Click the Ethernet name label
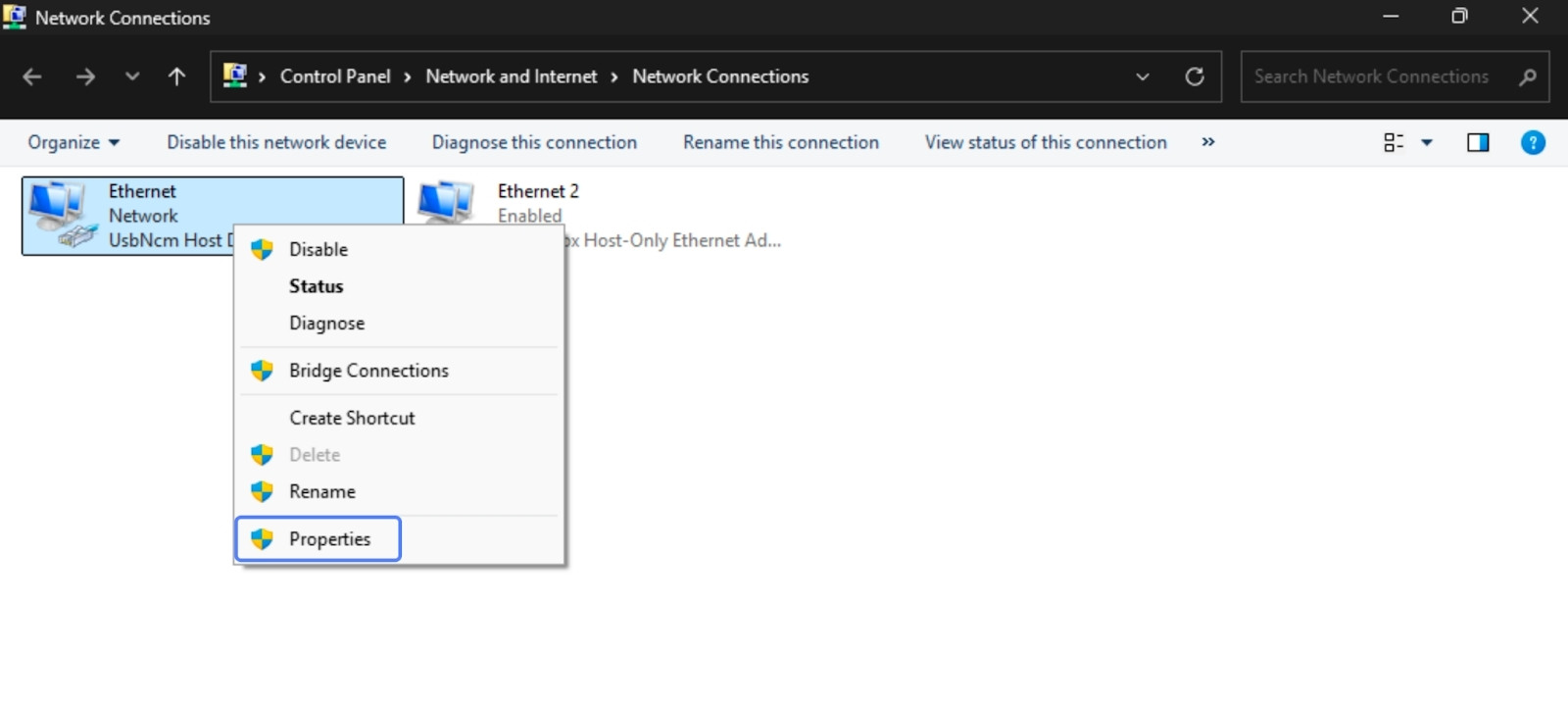 tap(142, 191)
